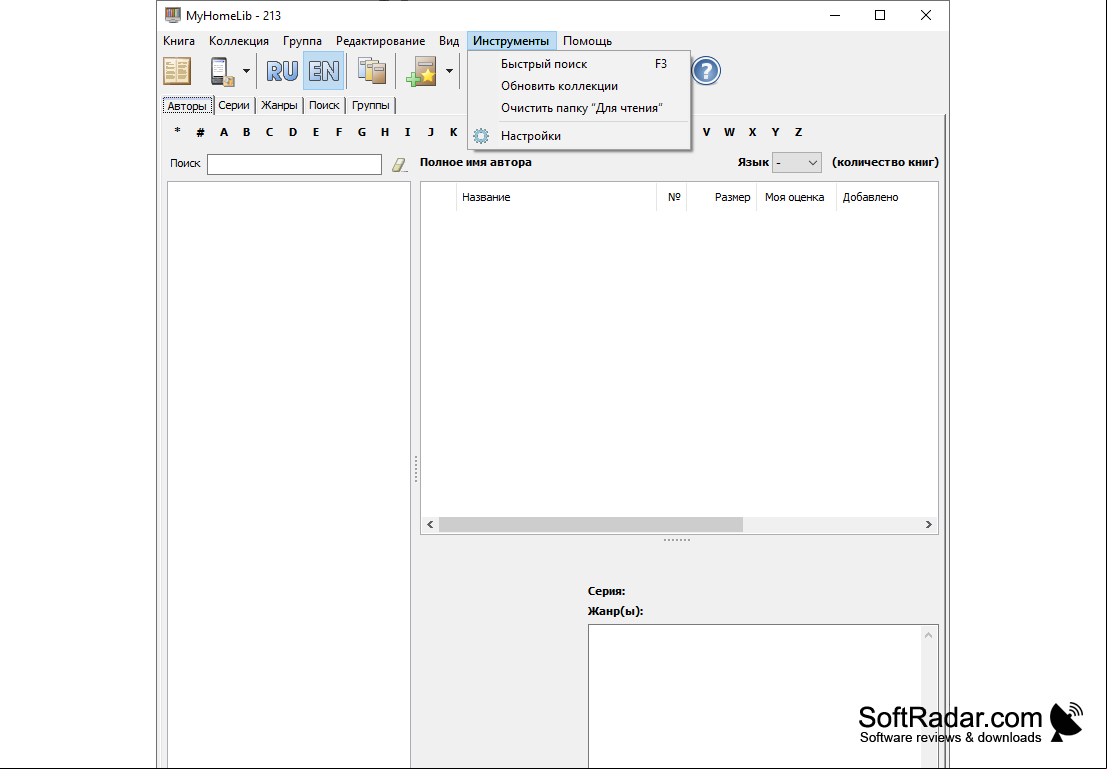Close the open Инструменты menu
Screen dimensions: 1107x769
[x=511, y=41]
